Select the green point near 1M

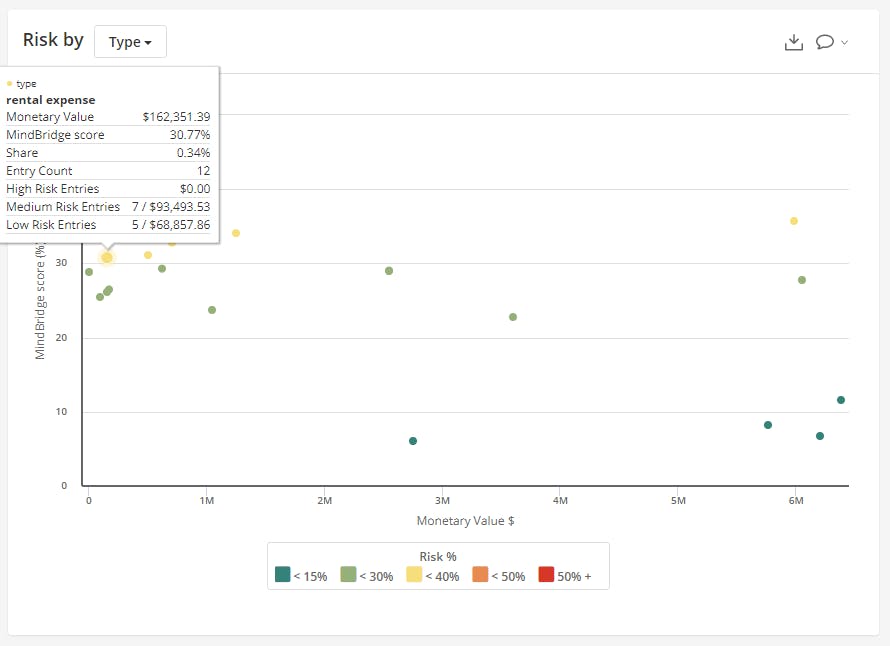212,310
